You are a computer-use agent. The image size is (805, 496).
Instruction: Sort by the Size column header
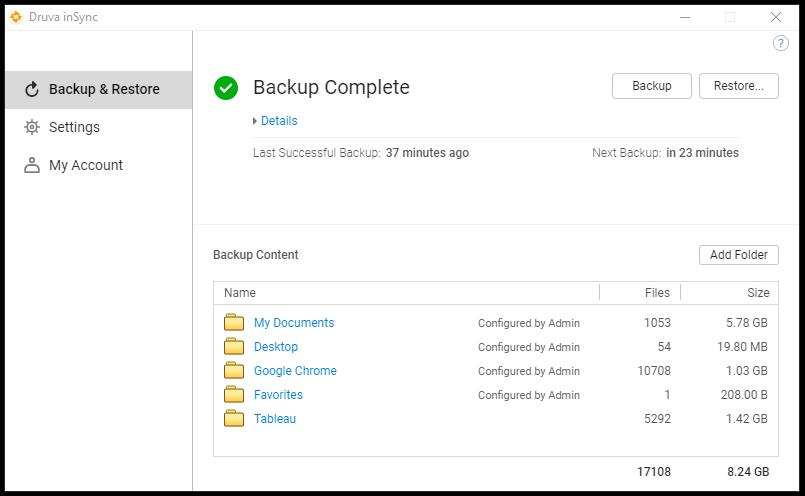coord(758,293)
